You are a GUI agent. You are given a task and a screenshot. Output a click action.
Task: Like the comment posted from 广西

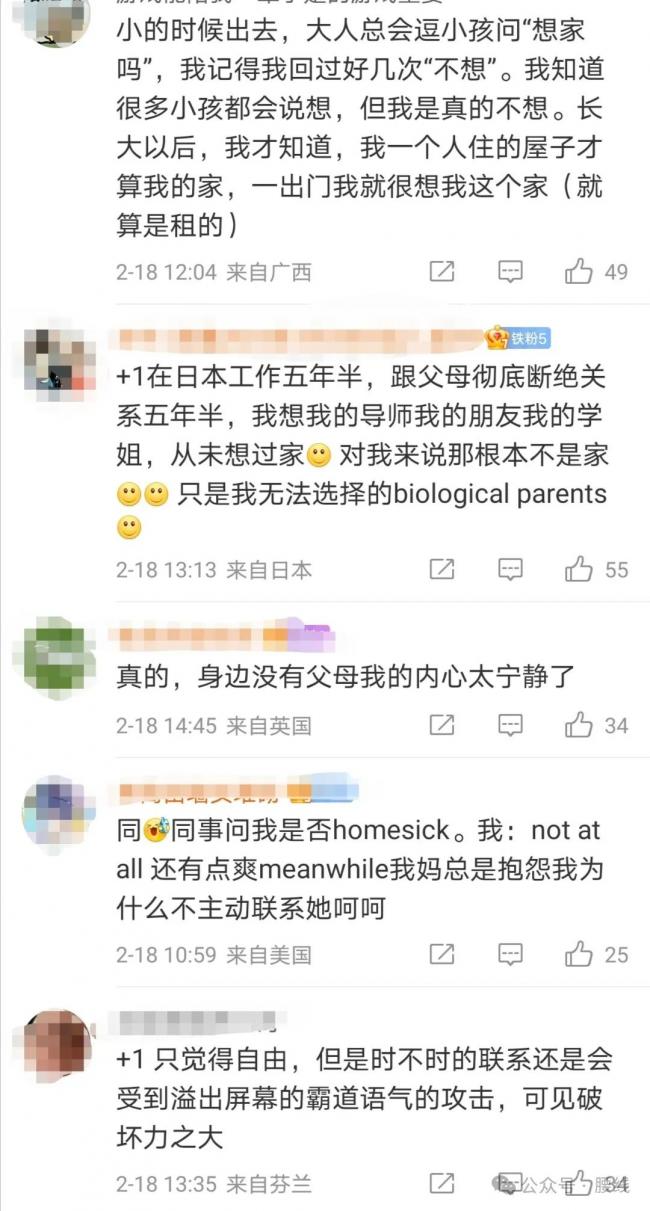tap(579, 271)
